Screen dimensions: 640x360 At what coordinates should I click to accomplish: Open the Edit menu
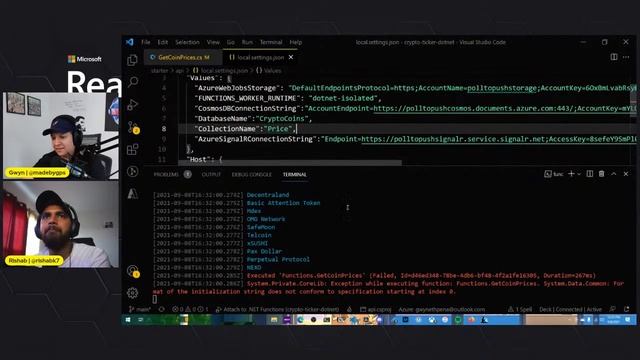pos(162,42)
